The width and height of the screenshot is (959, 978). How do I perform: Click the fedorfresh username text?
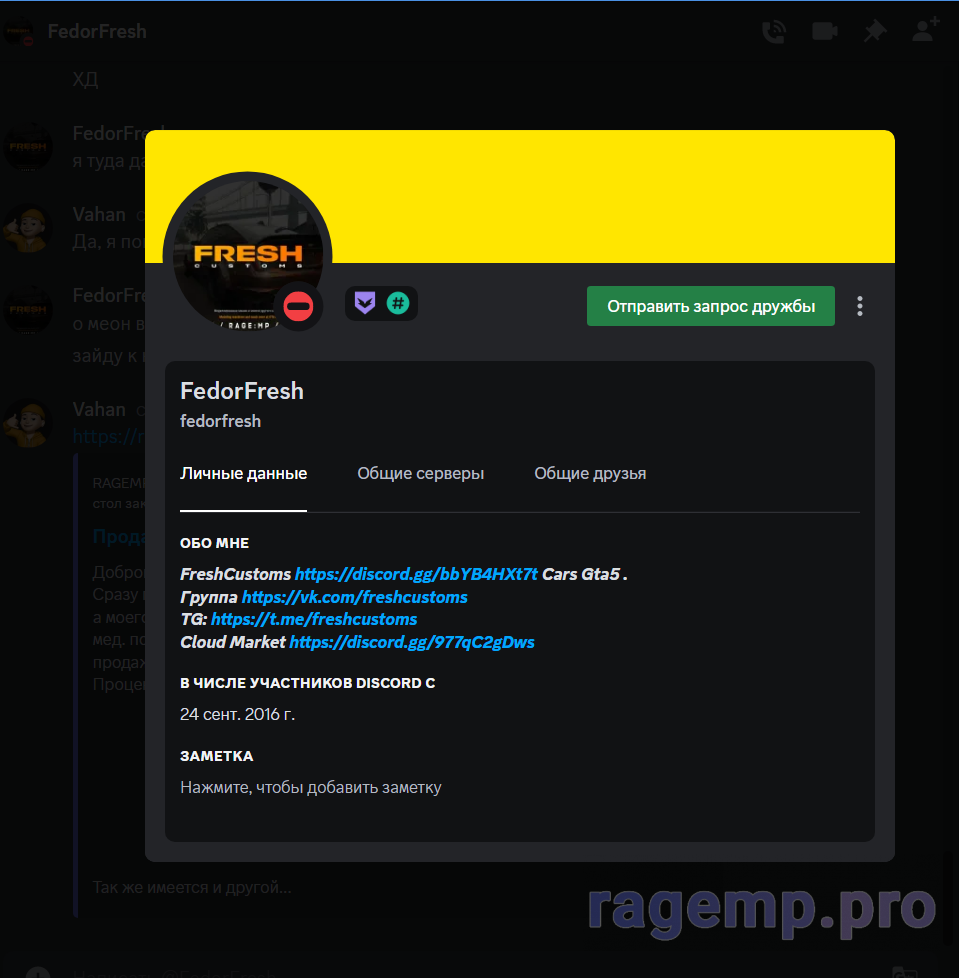click(220, 421)
